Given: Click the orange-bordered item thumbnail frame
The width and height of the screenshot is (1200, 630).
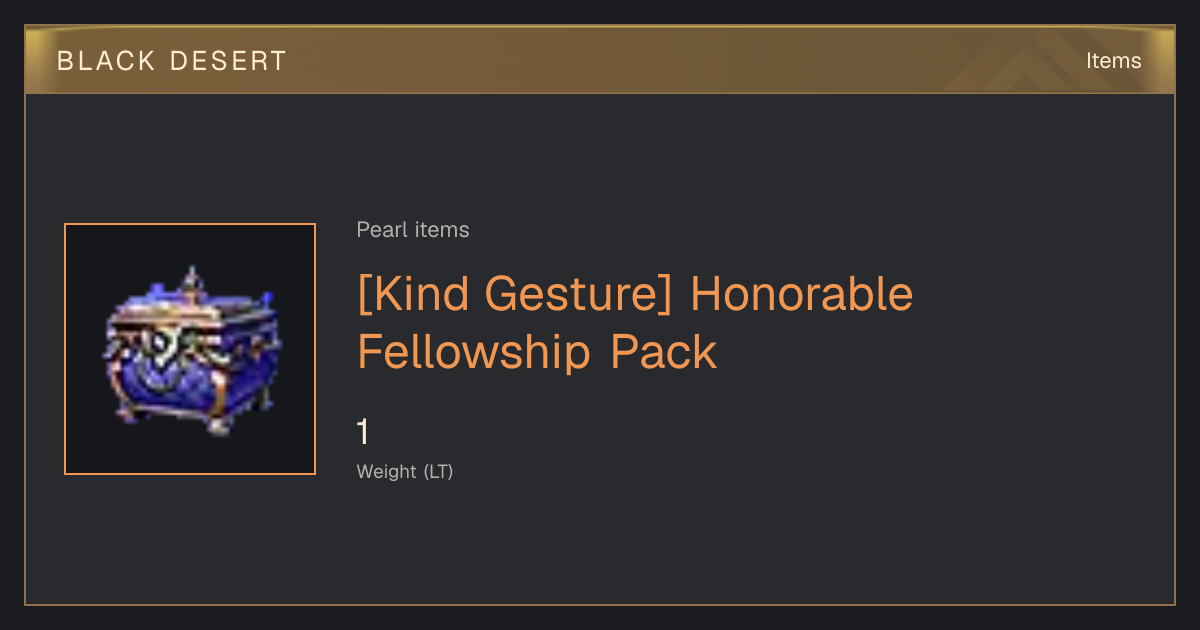Looking at the screenshot, I should point(190,349).
